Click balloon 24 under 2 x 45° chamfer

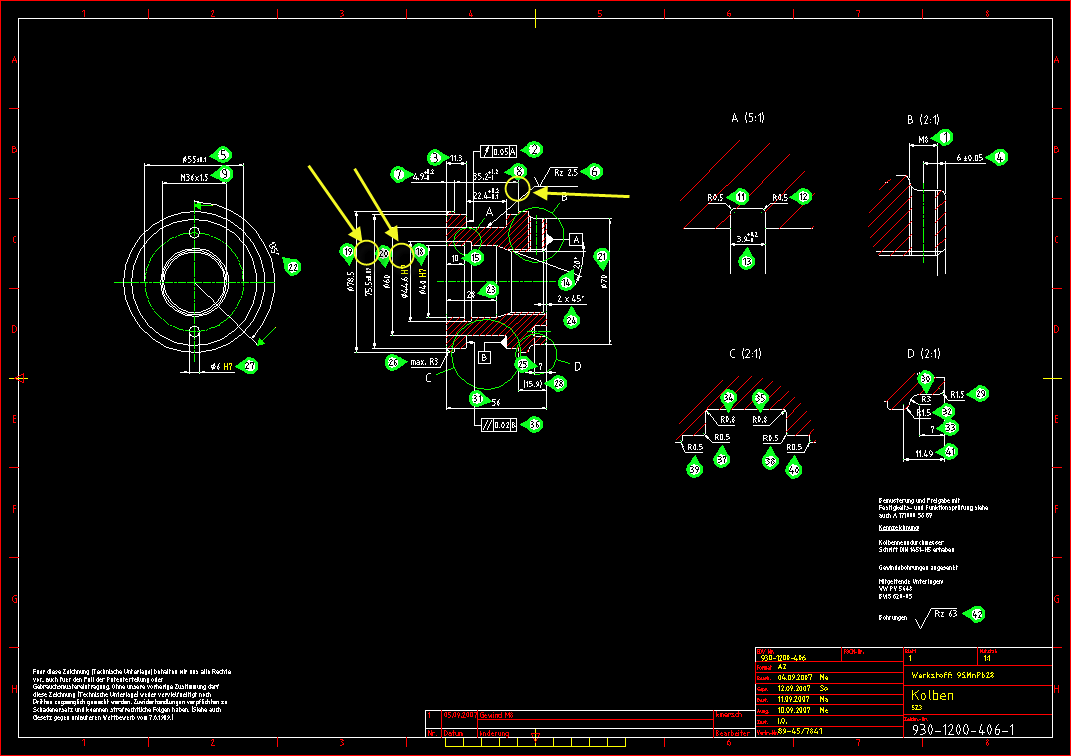click(571, 320)
